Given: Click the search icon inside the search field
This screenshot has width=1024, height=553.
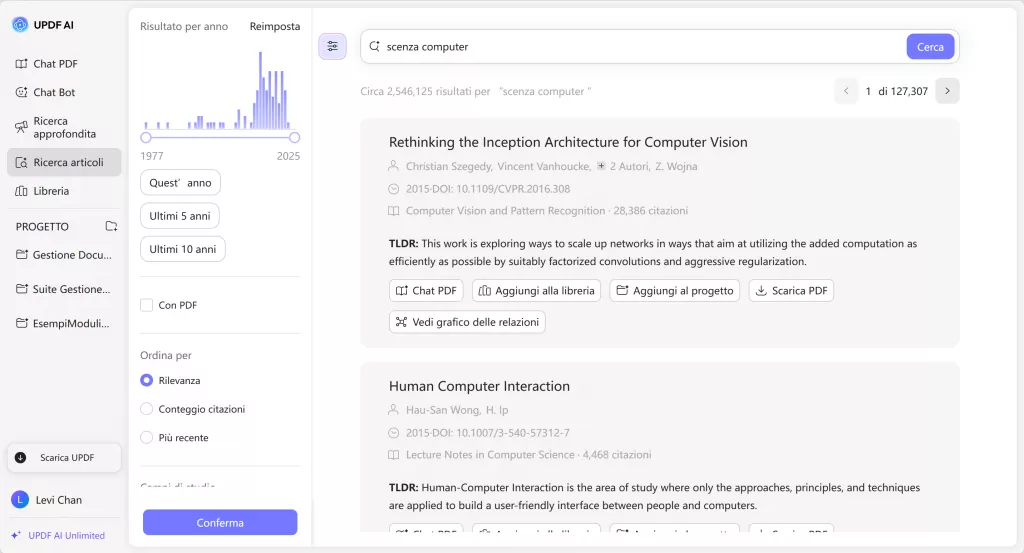Looking at the screenshot, I should tap(375, 46).
